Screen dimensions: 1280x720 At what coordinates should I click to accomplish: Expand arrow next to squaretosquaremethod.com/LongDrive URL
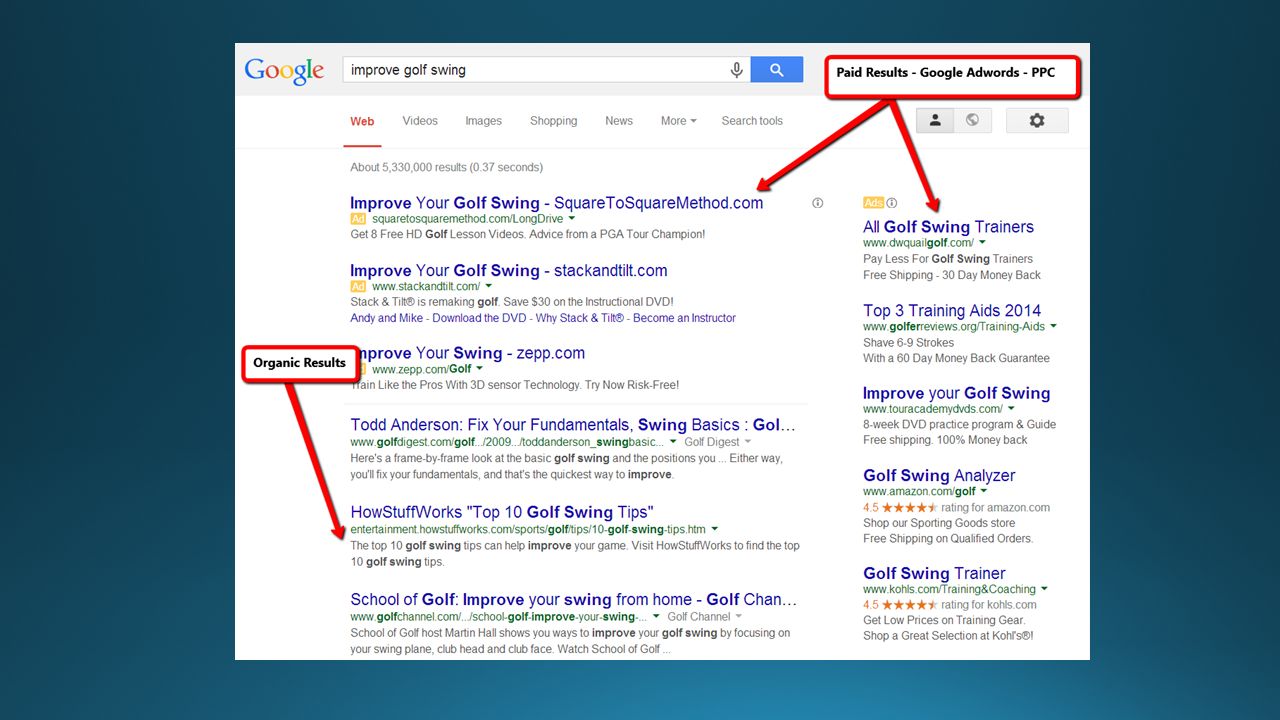click(572, 218)
